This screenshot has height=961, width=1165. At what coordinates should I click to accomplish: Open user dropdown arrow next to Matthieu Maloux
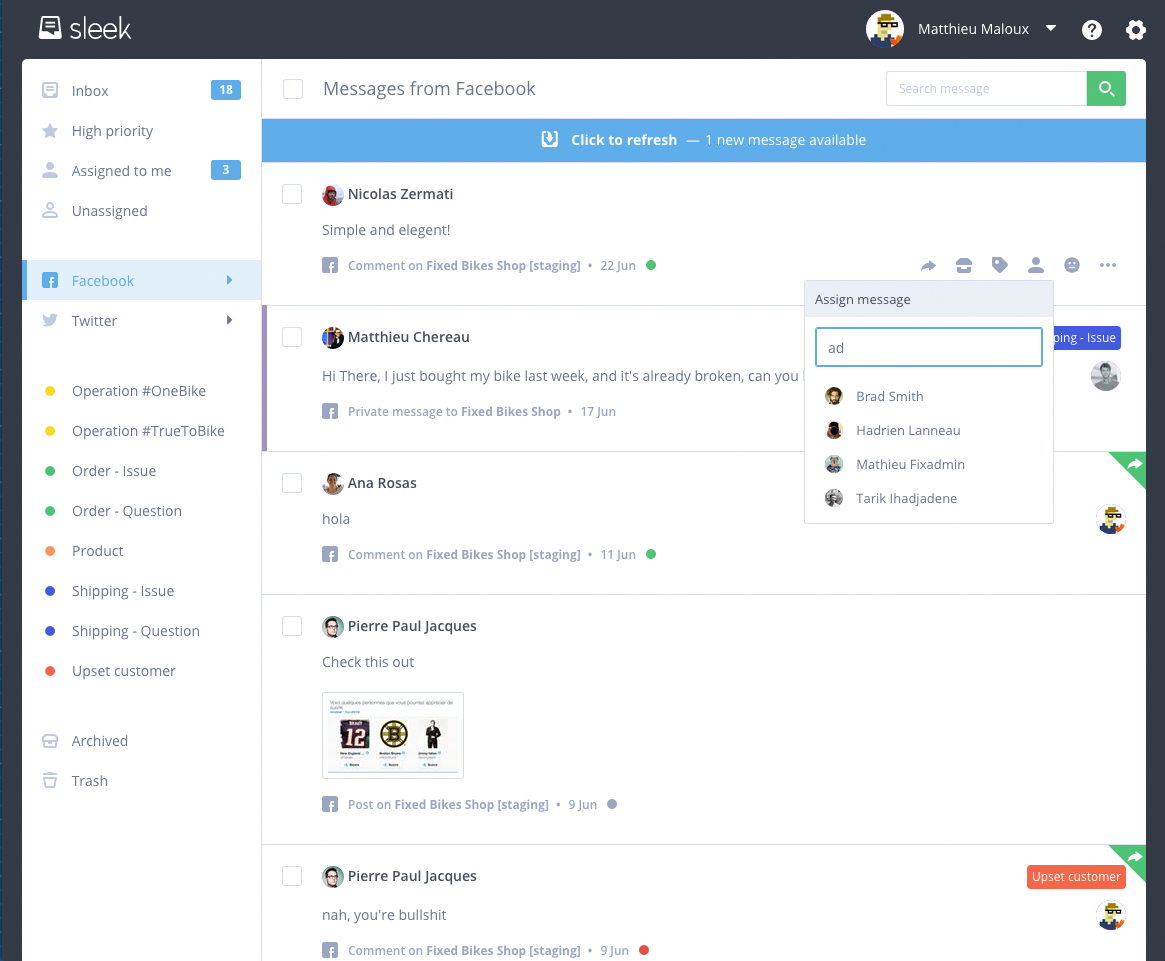pos(1051,28)
